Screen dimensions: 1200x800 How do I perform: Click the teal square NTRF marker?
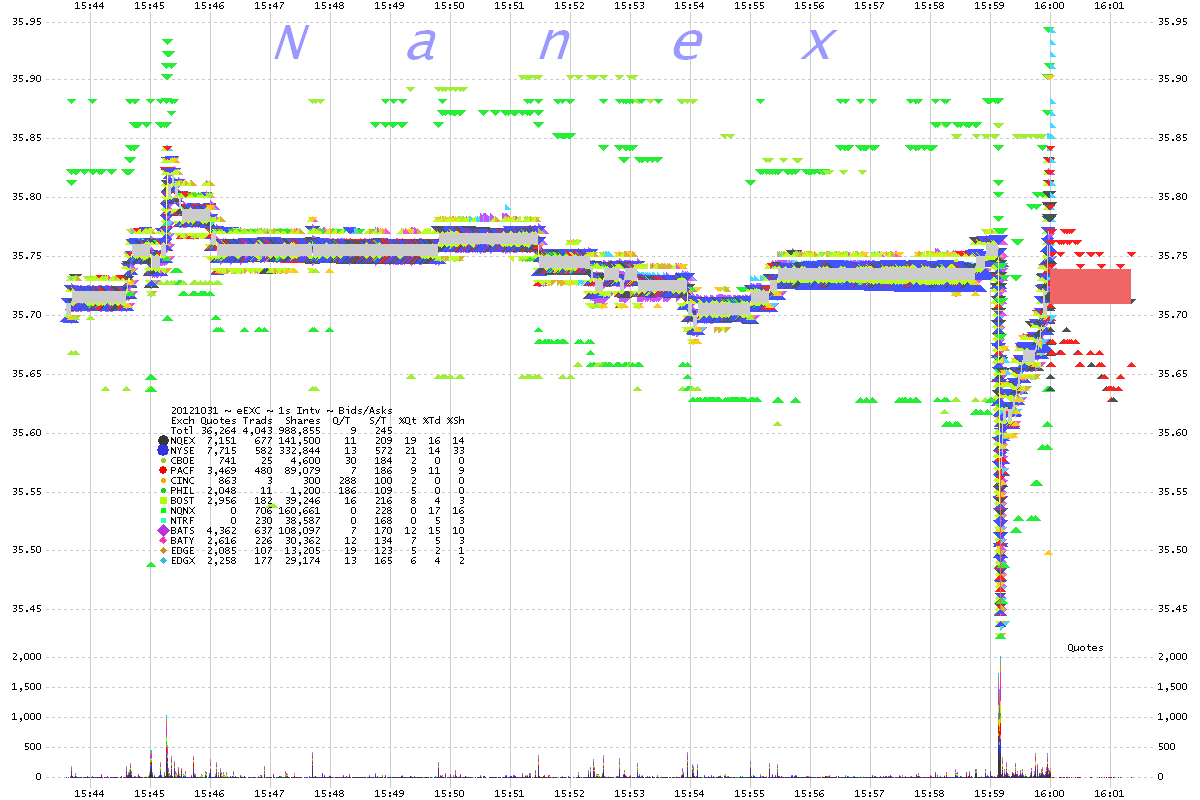[163, 520]
